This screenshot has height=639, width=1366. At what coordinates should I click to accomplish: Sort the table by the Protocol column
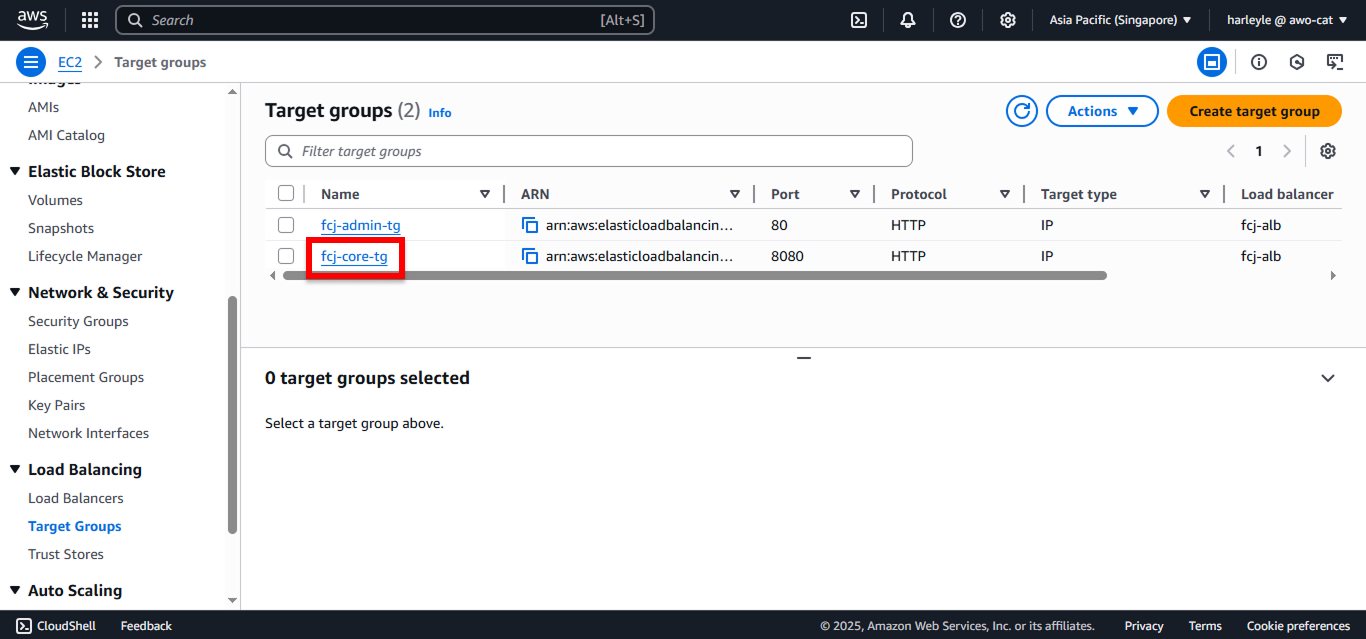point(1005,194)
